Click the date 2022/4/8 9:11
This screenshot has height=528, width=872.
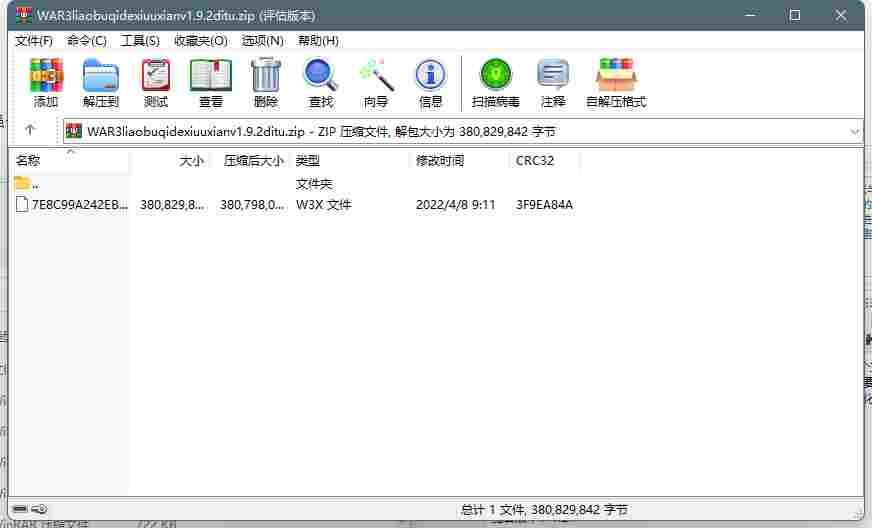[x=455, y=205]
